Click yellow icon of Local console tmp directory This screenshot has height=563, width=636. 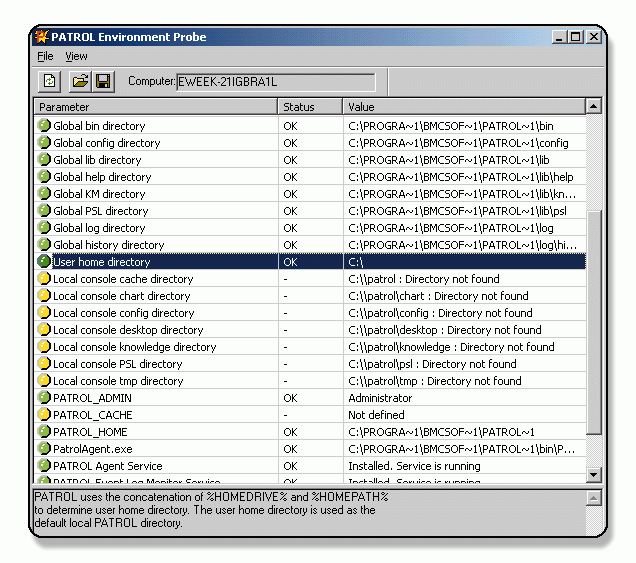[43, 380]
